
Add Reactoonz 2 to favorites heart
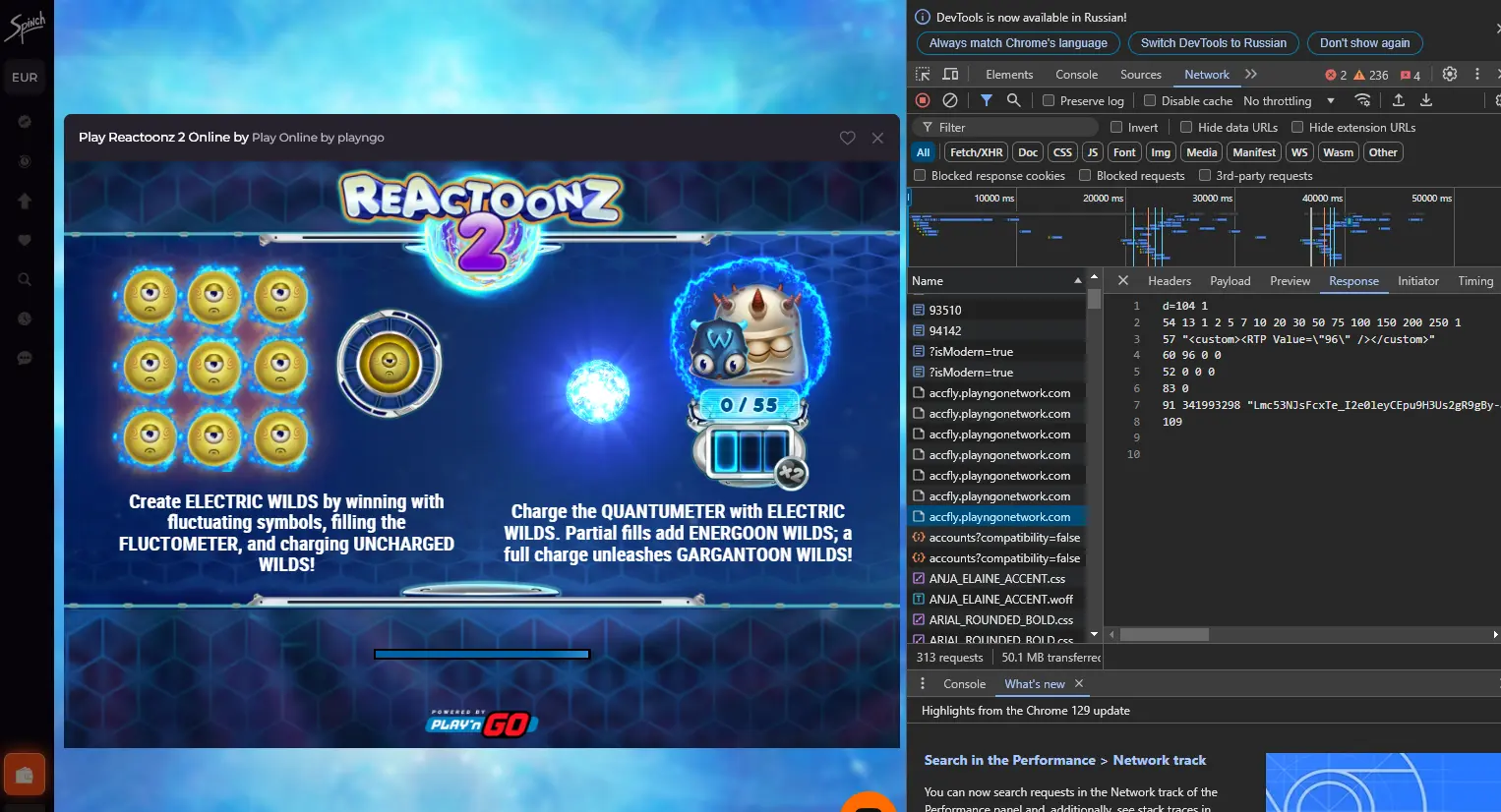(x=847, y=139)
